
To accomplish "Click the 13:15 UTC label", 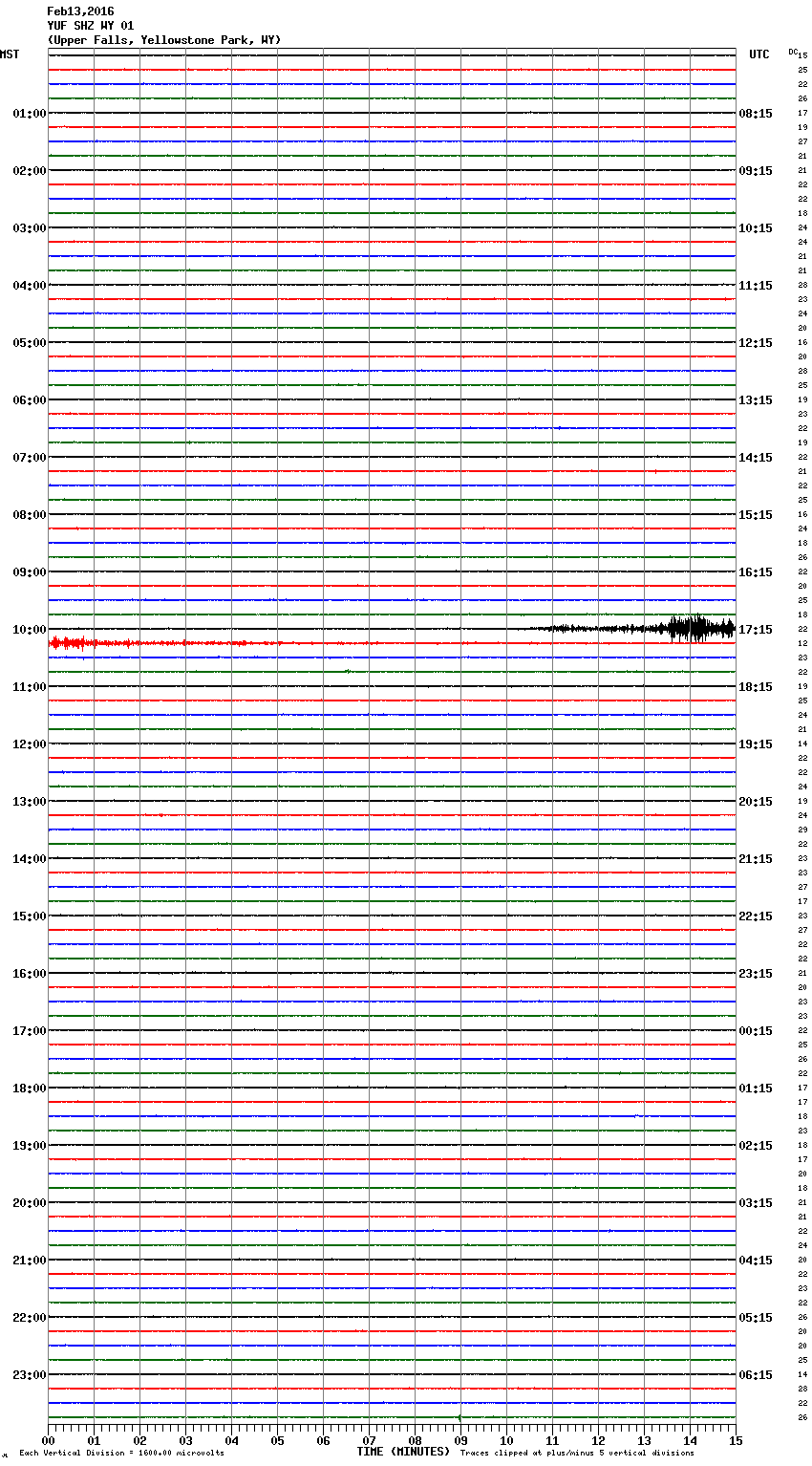I will pos(756,400).
